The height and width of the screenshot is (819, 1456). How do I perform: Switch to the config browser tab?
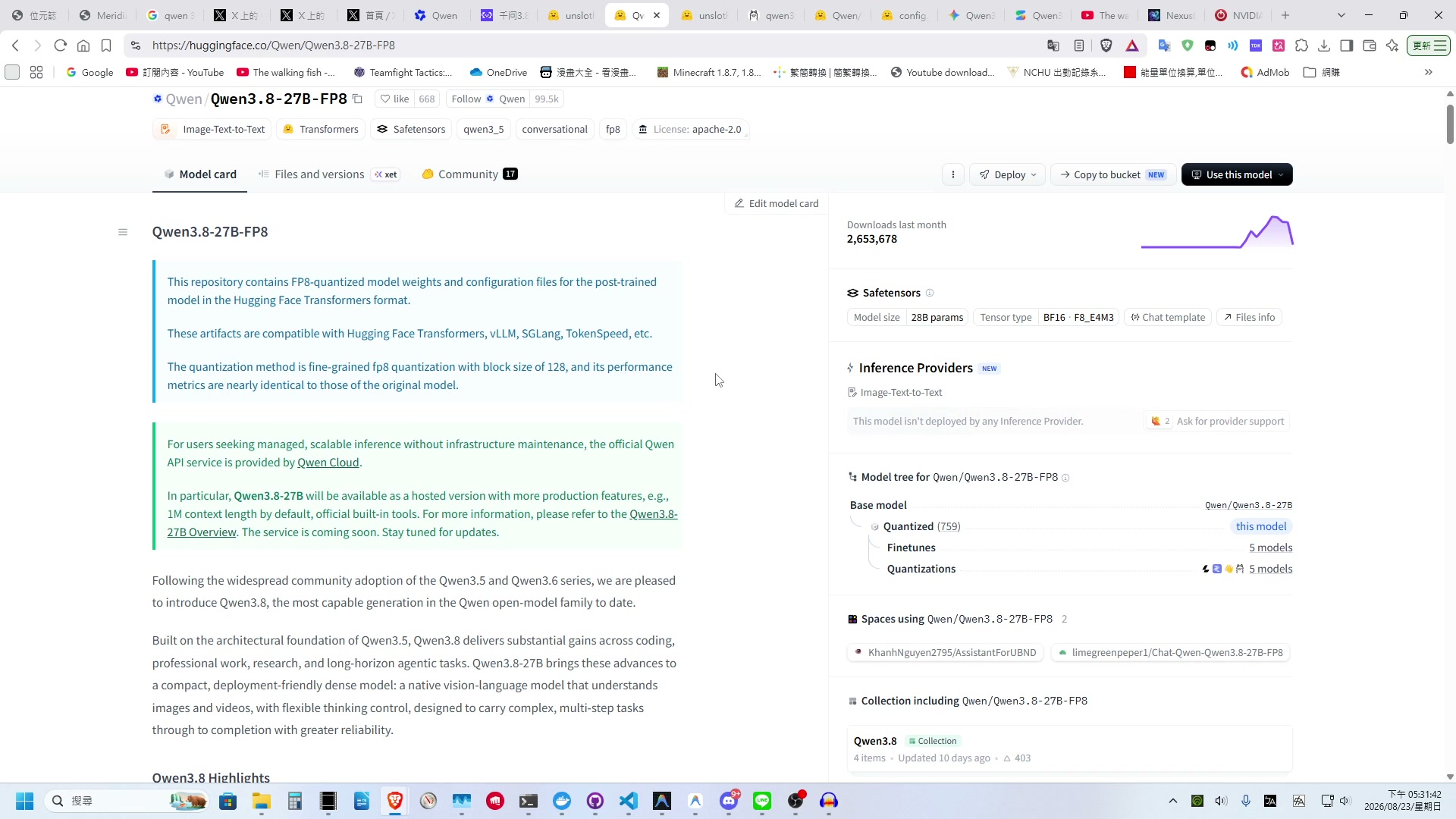pos(905,15)
